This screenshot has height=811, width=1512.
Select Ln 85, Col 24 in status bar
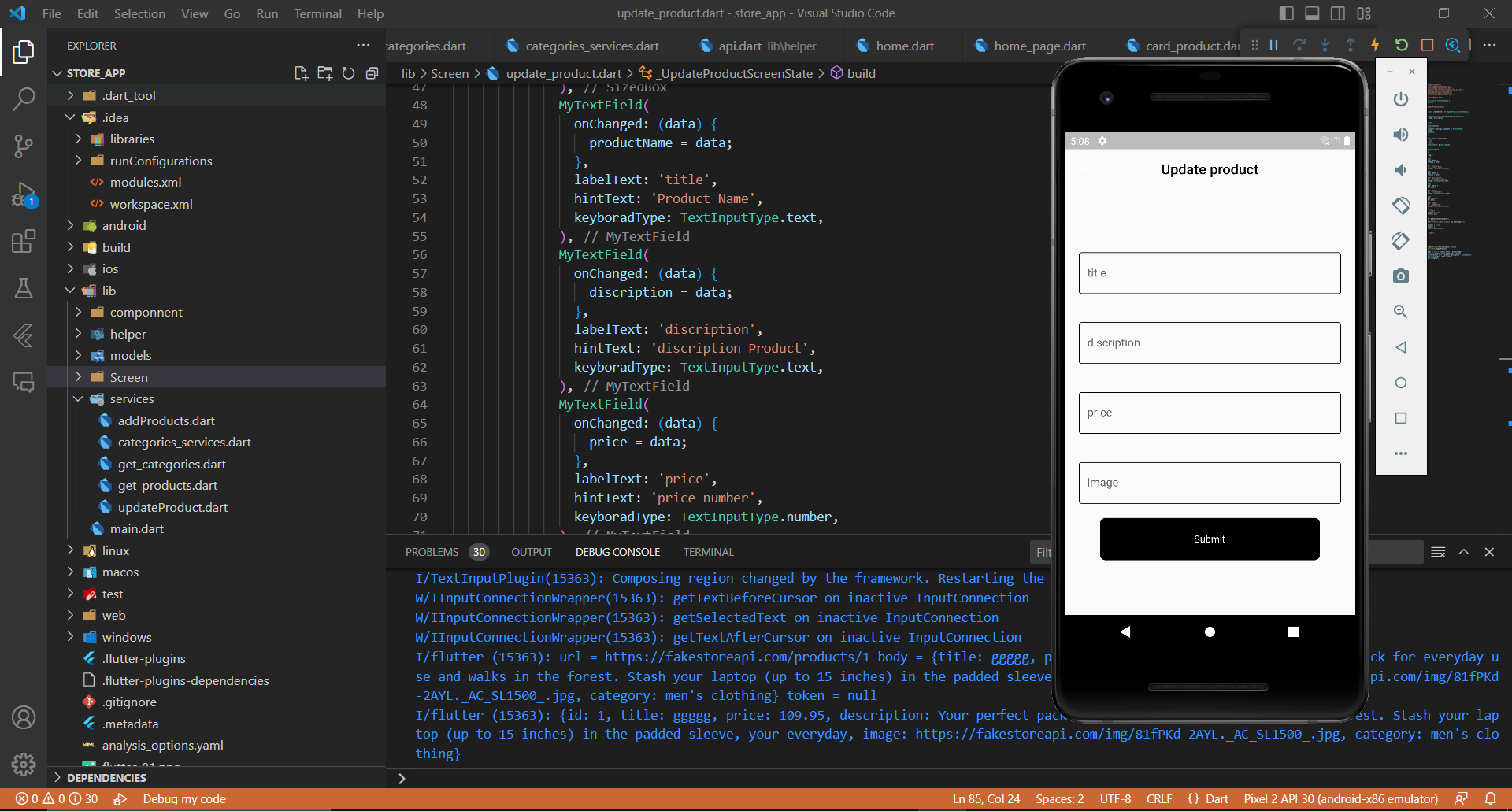(986, 798)
